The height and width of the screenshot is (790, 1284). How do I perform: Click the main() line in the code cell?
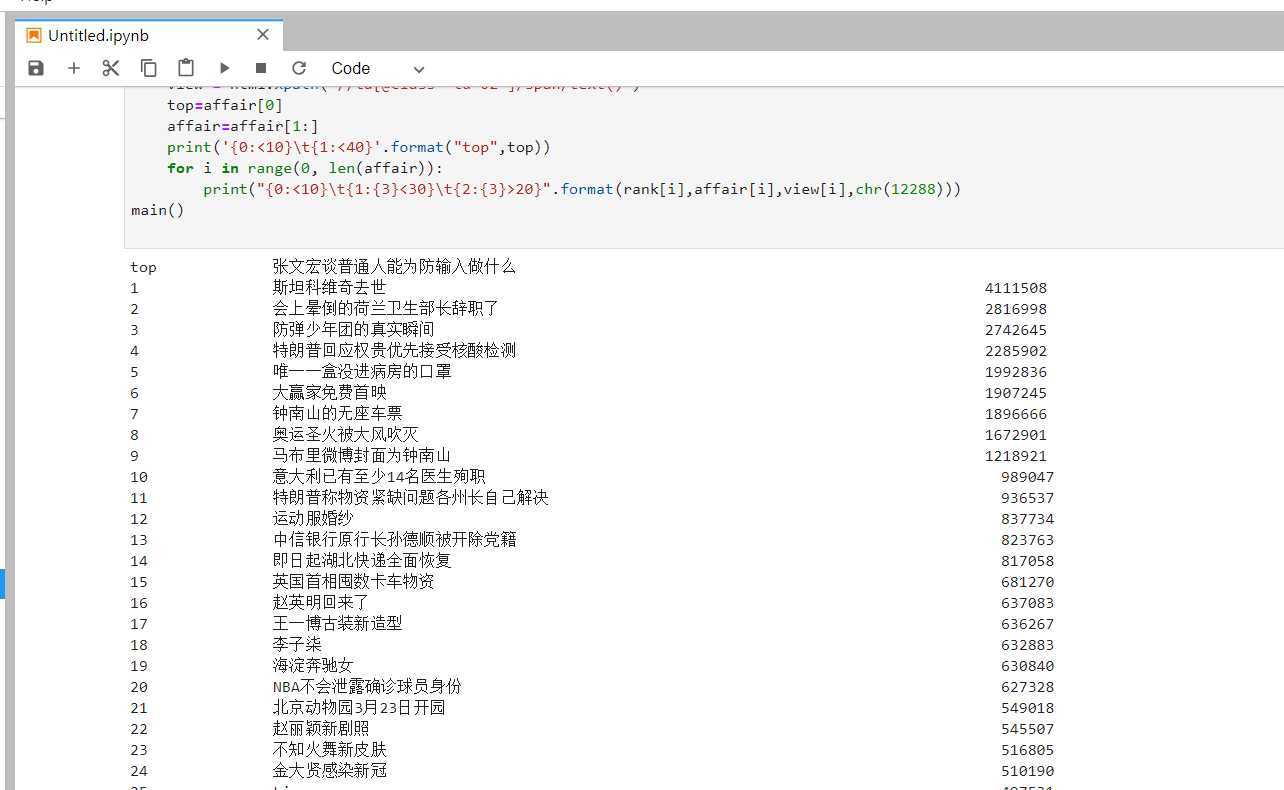coord(158,210)
